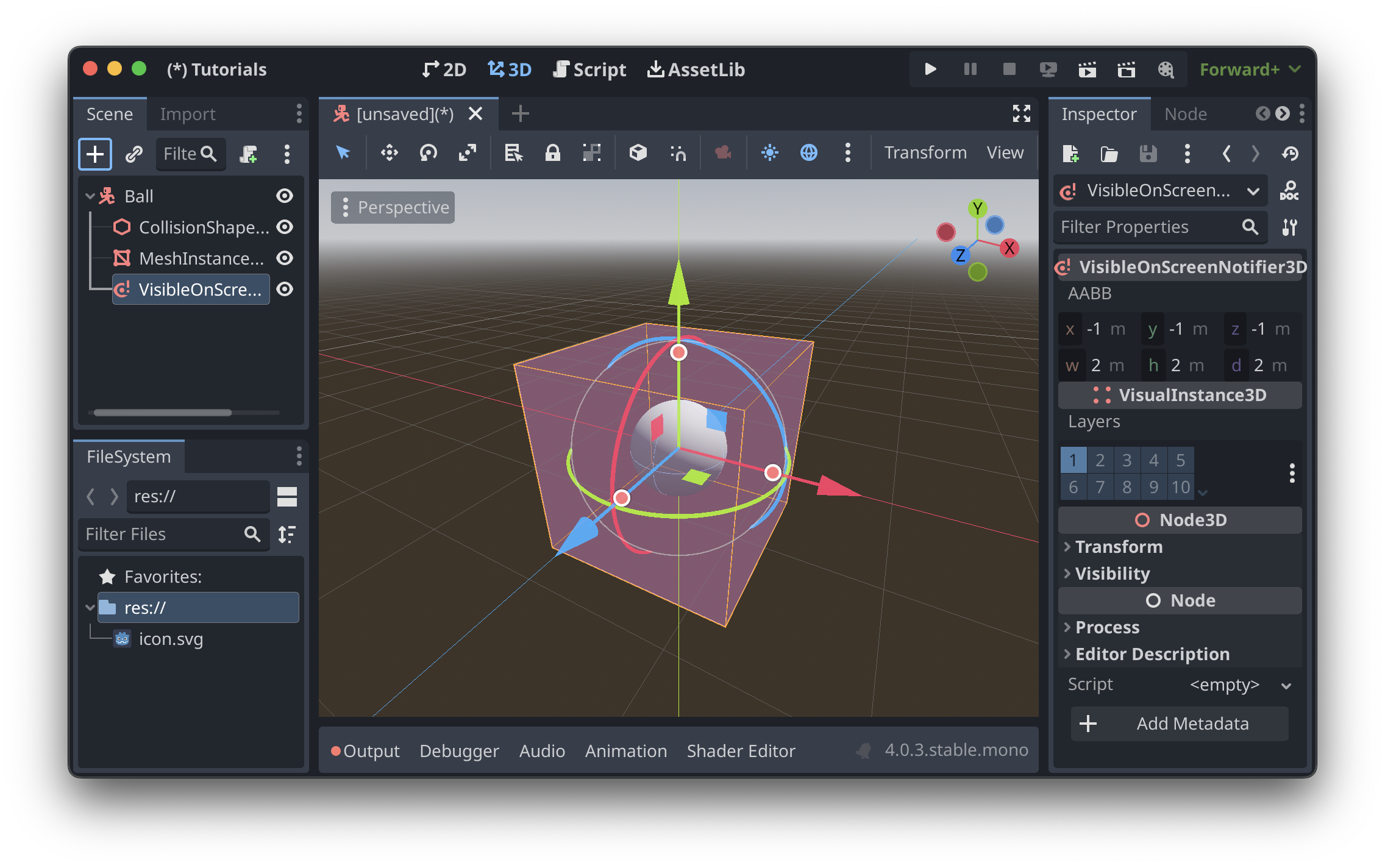The image size is (1385, 868).
Task: Expand the Visibility section
Action: click(x=1113, y=573)
